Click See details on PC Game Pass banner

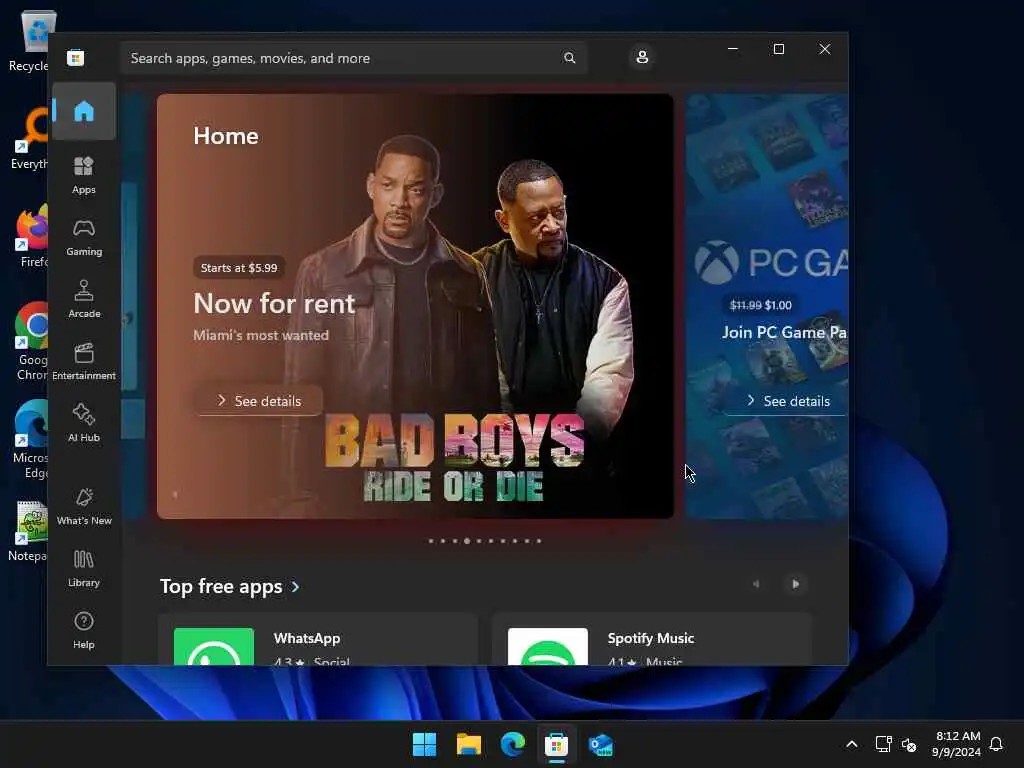click(x=788, y=401)
